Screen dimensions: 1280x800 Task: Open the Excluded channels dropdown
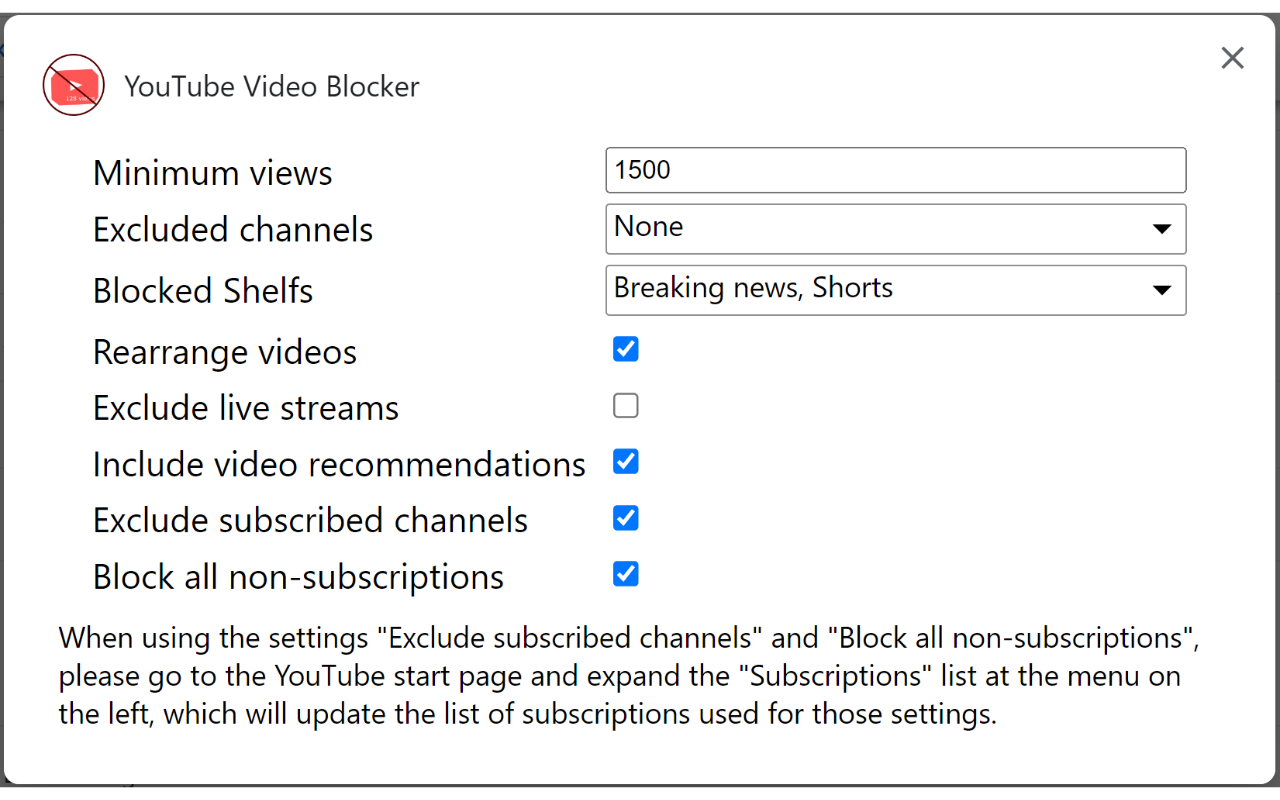[896, 229]
